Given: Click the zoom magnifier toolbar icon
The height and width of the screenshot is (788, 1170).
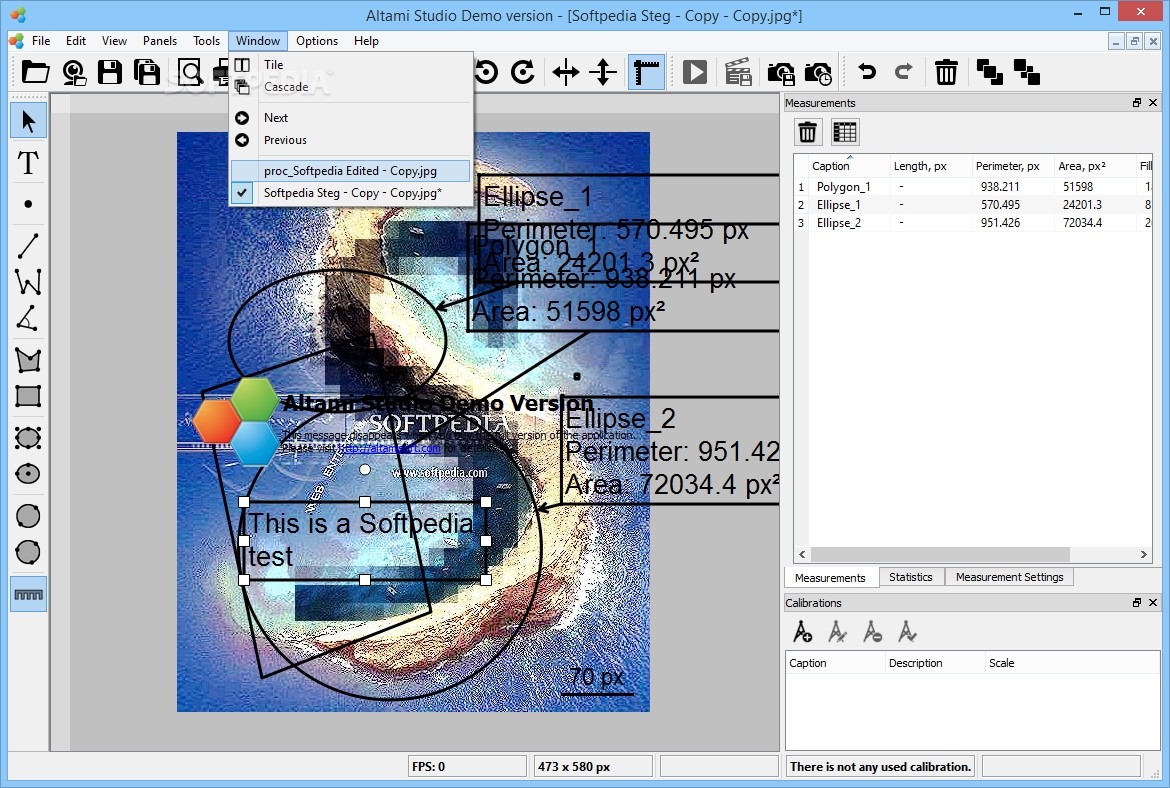Looking at the screenshot, I should click(190, 72).
